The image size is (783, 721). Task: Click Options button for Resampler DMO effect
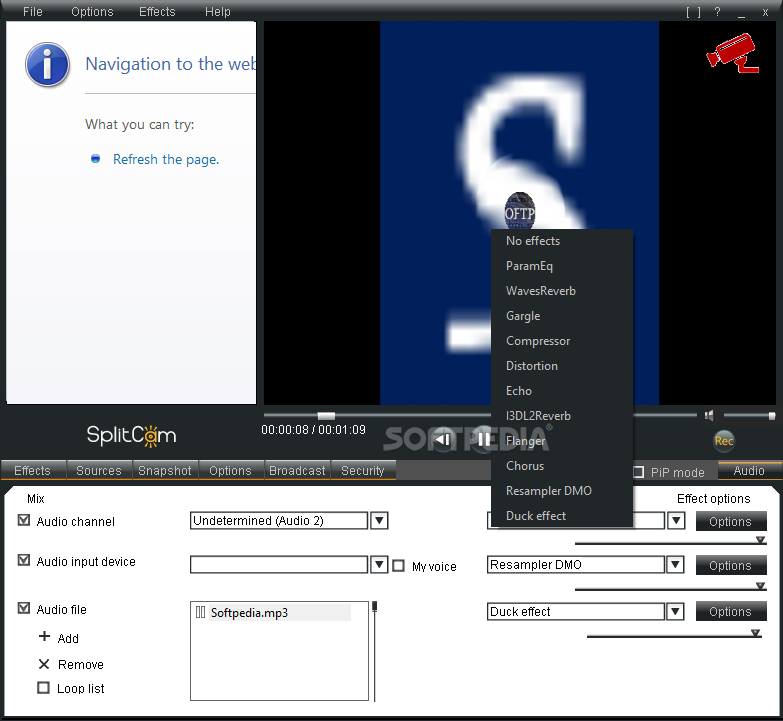(x=731, y=565)
